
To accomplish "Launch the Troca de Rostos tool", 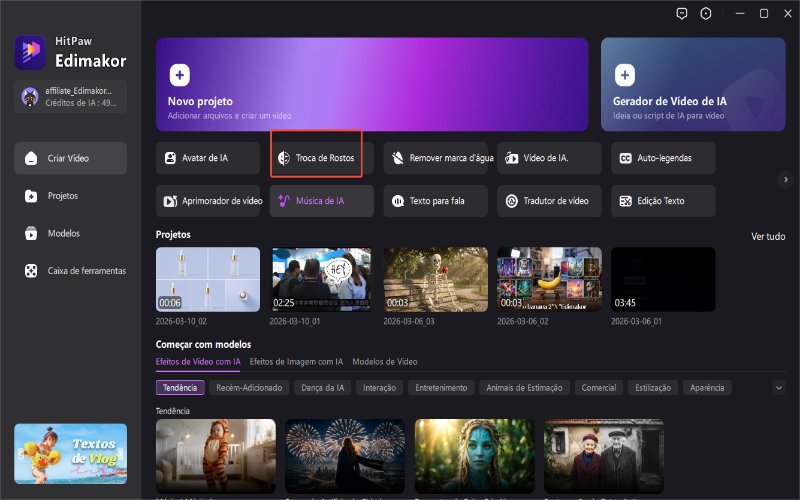I will click(321, 158).
